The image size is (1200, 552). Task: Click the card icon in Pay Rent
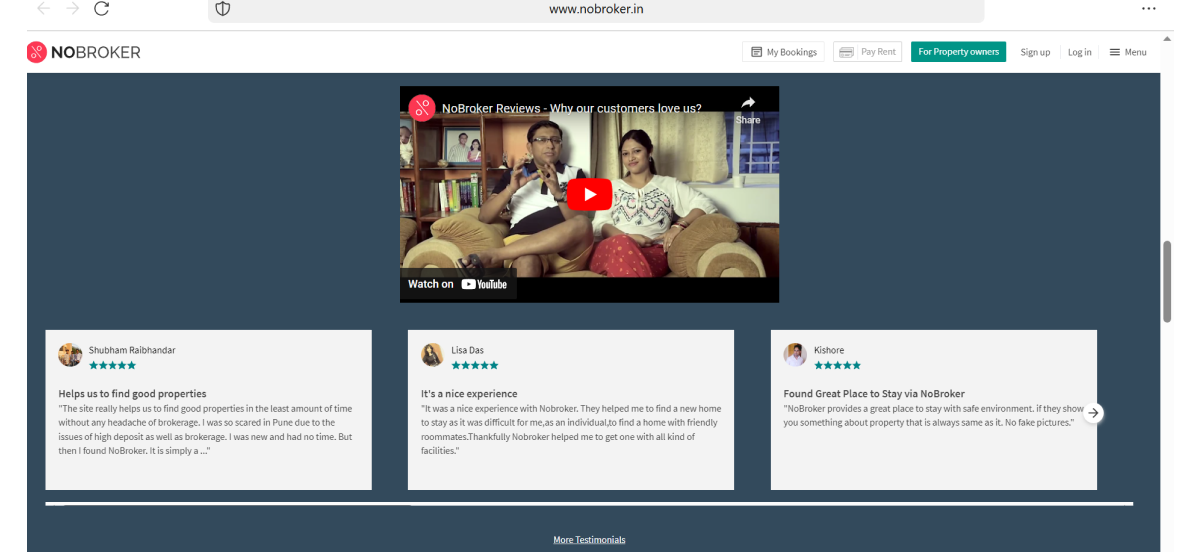pyautogui.click(x=846, y=52)
